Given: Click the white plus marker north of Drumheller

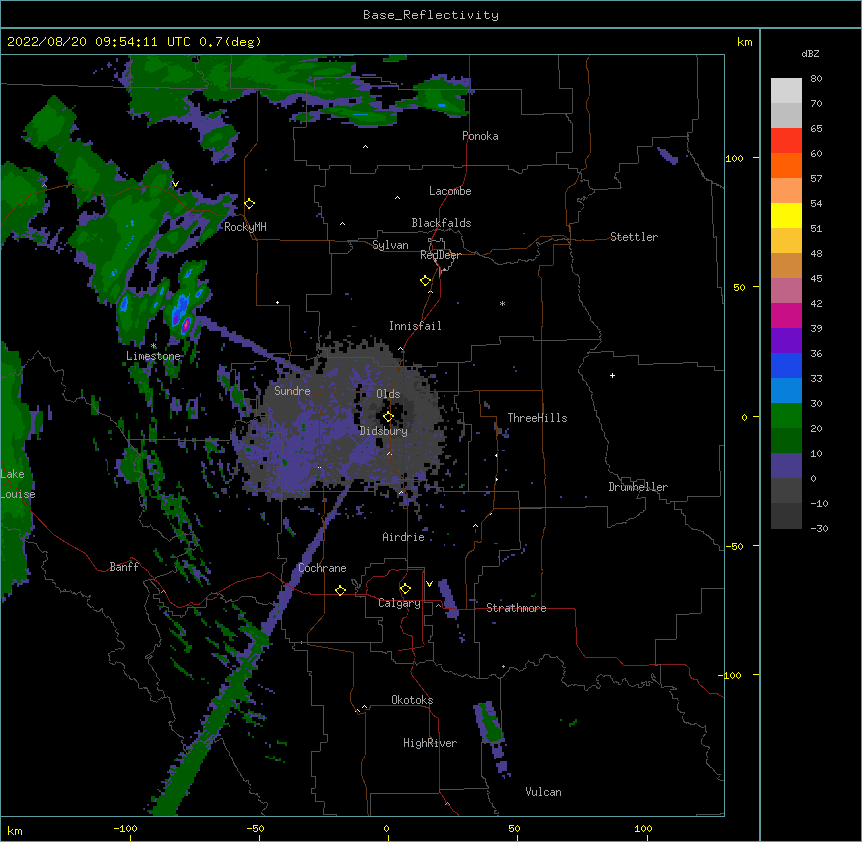Looking at the screenshot, I should point(612,375).
